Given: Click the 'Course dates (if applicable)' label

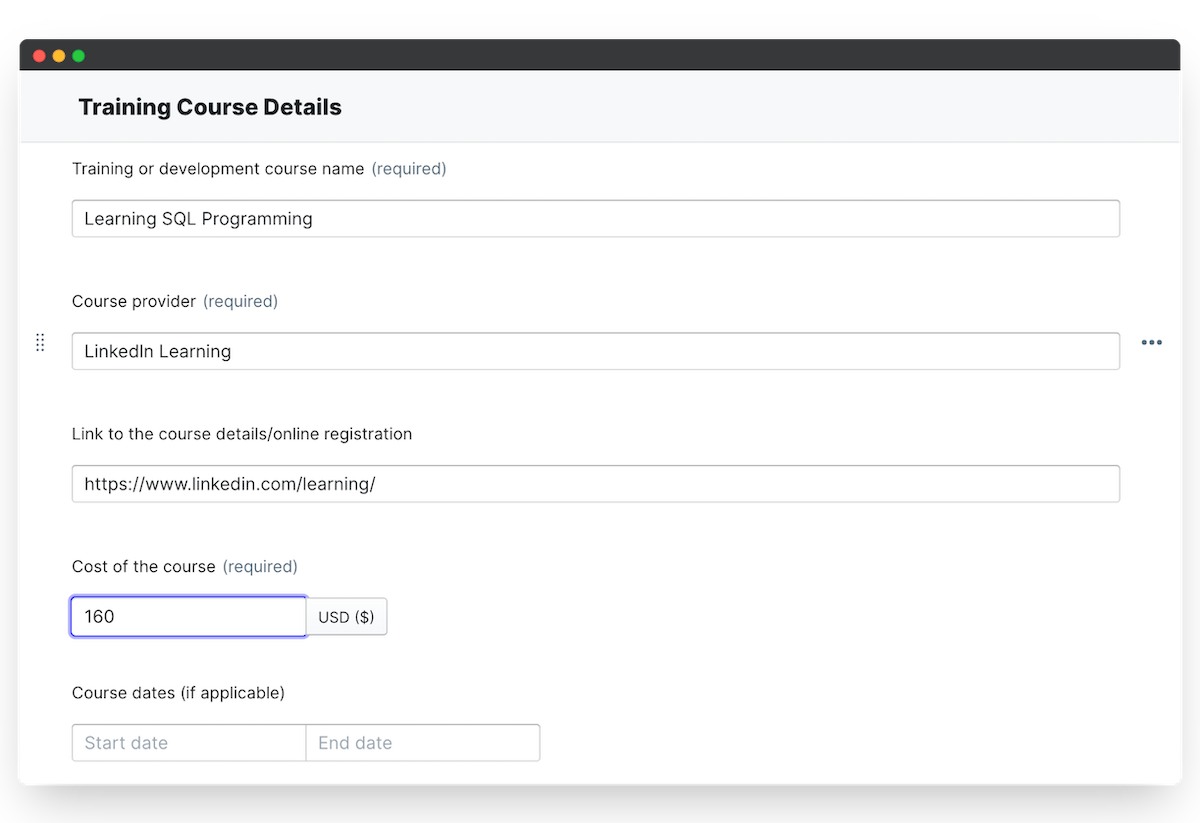Looking at the screenshot, I should point(178,693).
